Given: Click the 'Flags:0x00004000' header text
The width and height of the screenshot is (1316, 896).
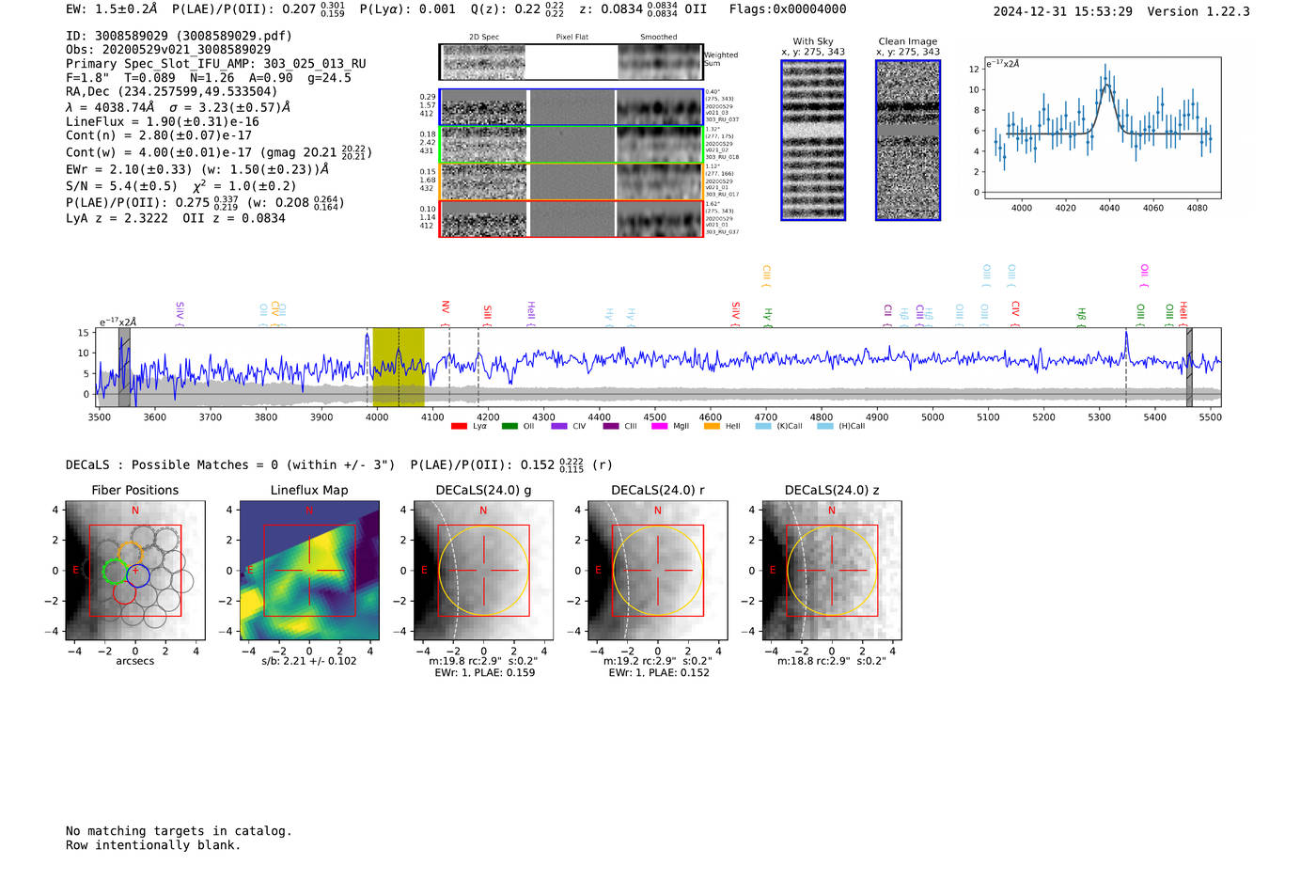Looking at the screenshot, I should pos(788,9).
